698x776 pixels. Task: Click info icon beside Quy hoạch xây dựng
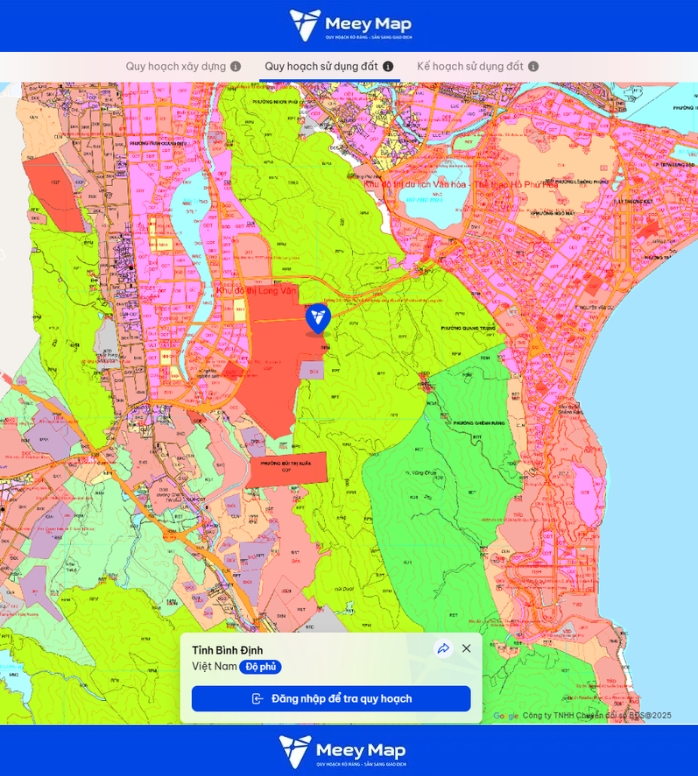point(236,67)
